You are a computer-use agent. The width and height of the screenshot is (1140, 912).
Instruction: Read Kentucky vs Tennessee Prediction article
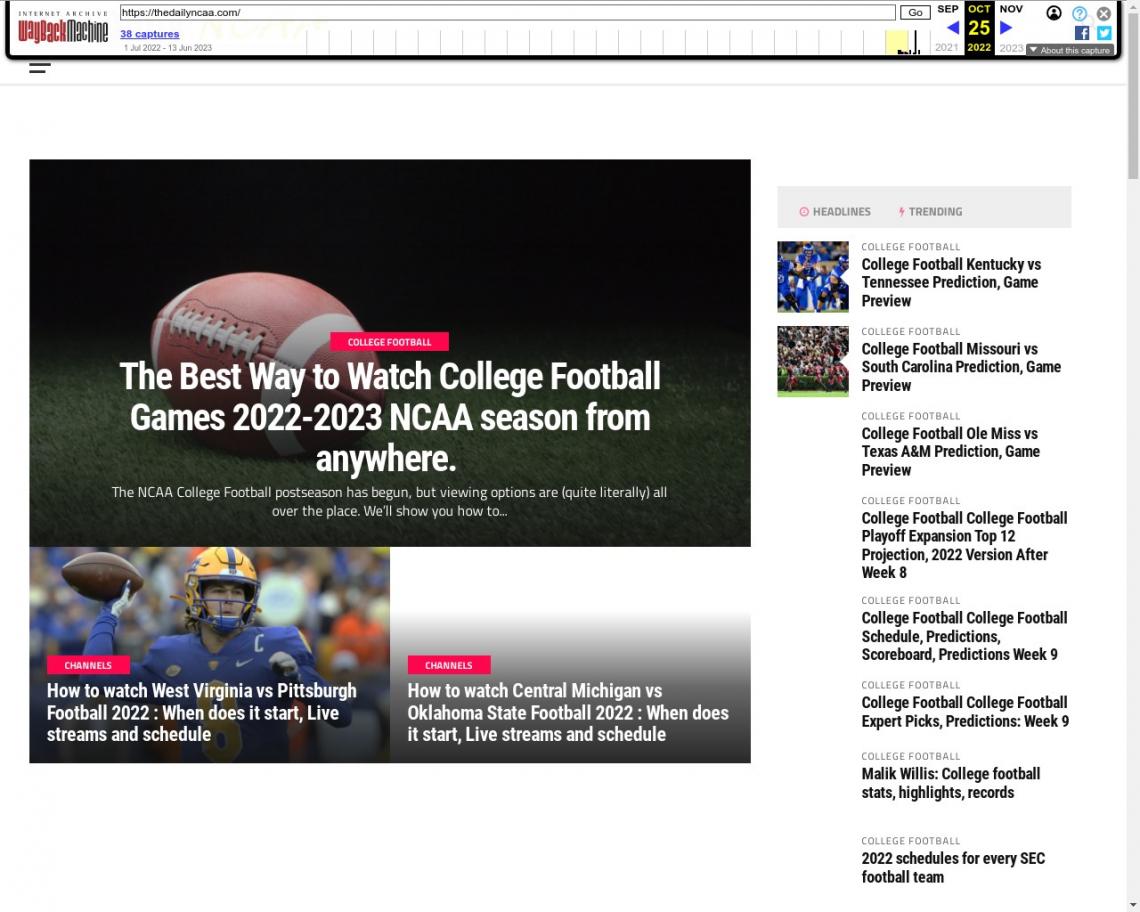tap(951, 282)
